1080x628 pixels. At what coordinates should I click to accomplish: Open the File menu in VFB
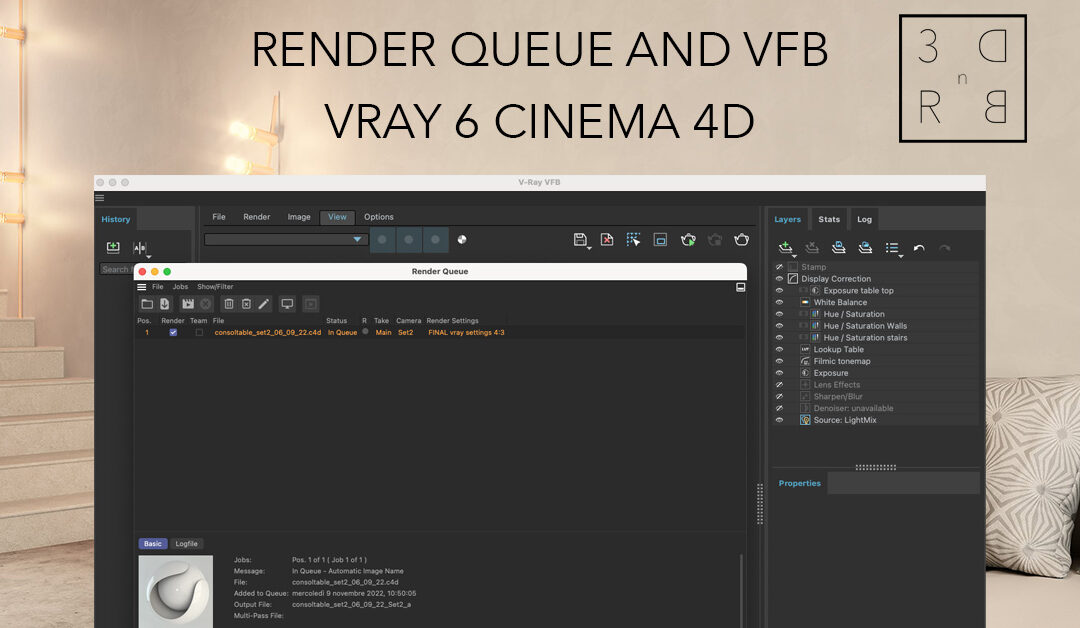click(x=219, y=217)
